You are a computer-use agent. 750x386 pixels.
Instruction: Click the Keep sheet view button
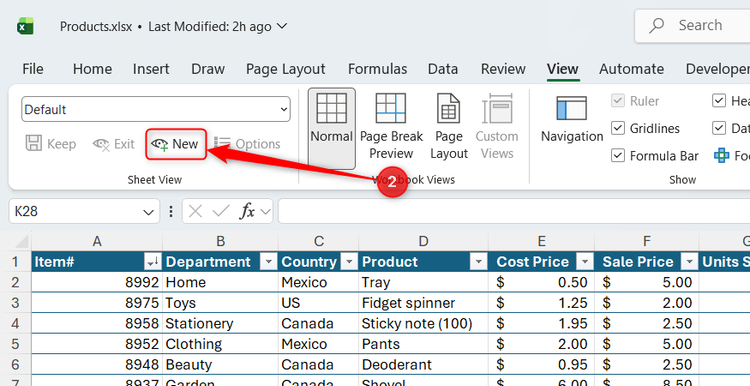pos(51,143)
